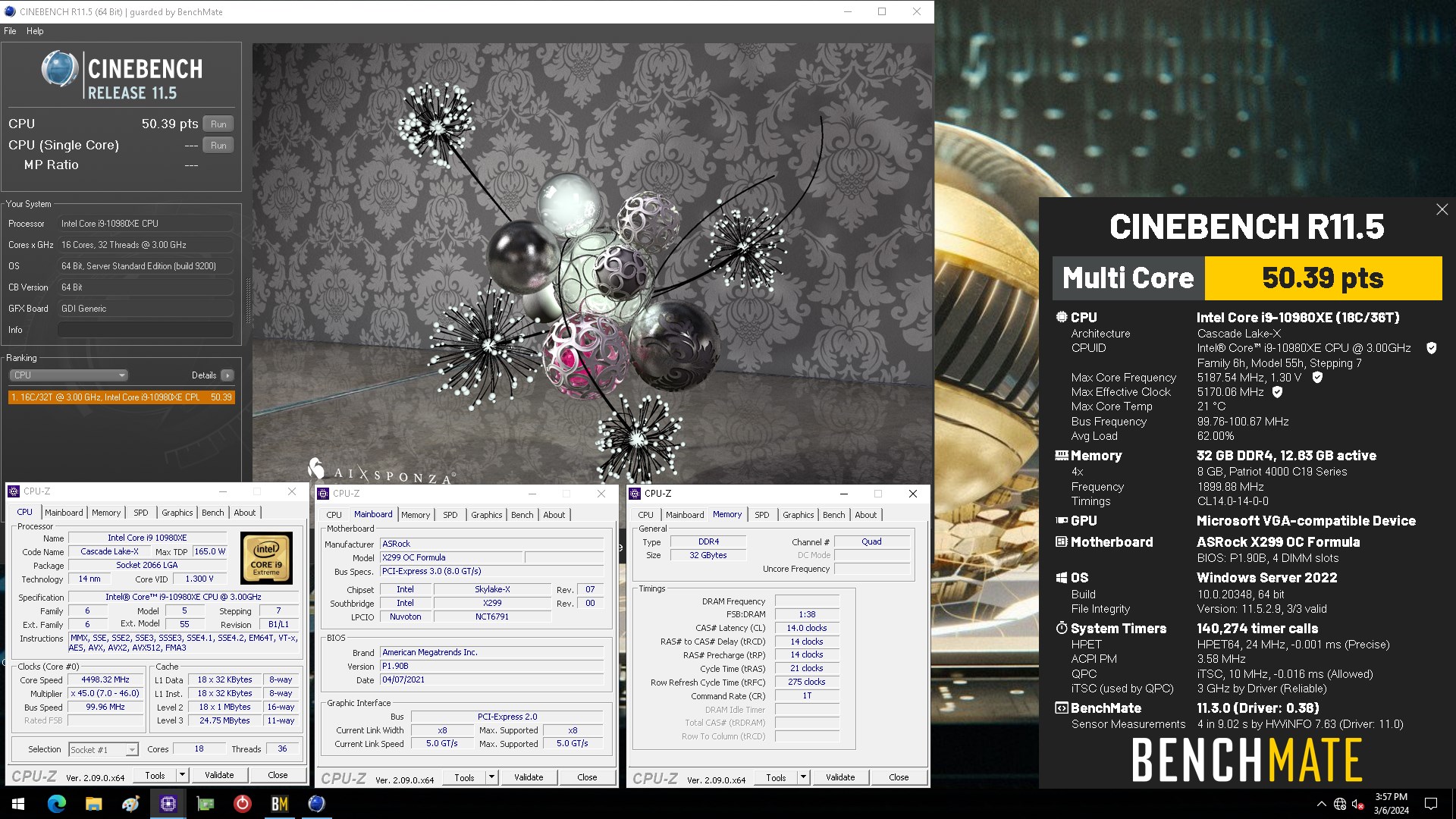This screenshot has width=1456, height=819.
Task: Click the 50.39 pts Multi Core score
Action: point(1323,278)
